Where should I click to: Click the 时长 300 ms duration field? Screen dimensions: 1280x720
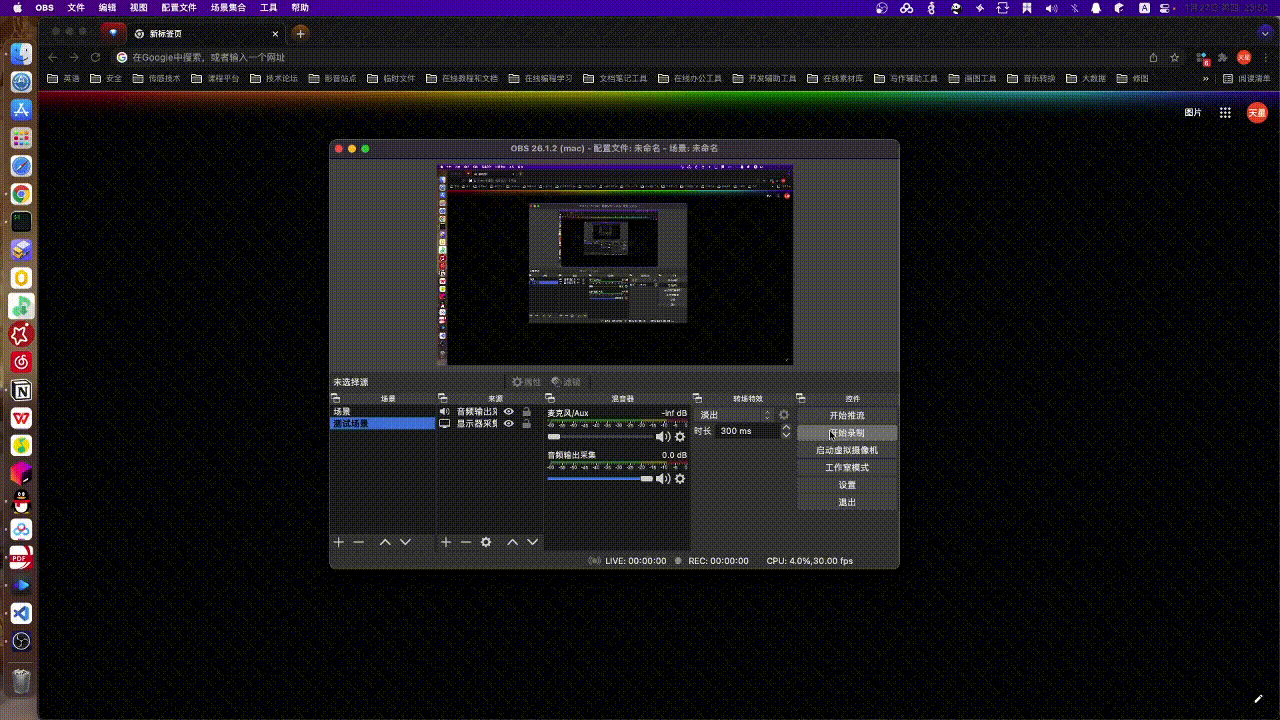[x=747, y=431]
